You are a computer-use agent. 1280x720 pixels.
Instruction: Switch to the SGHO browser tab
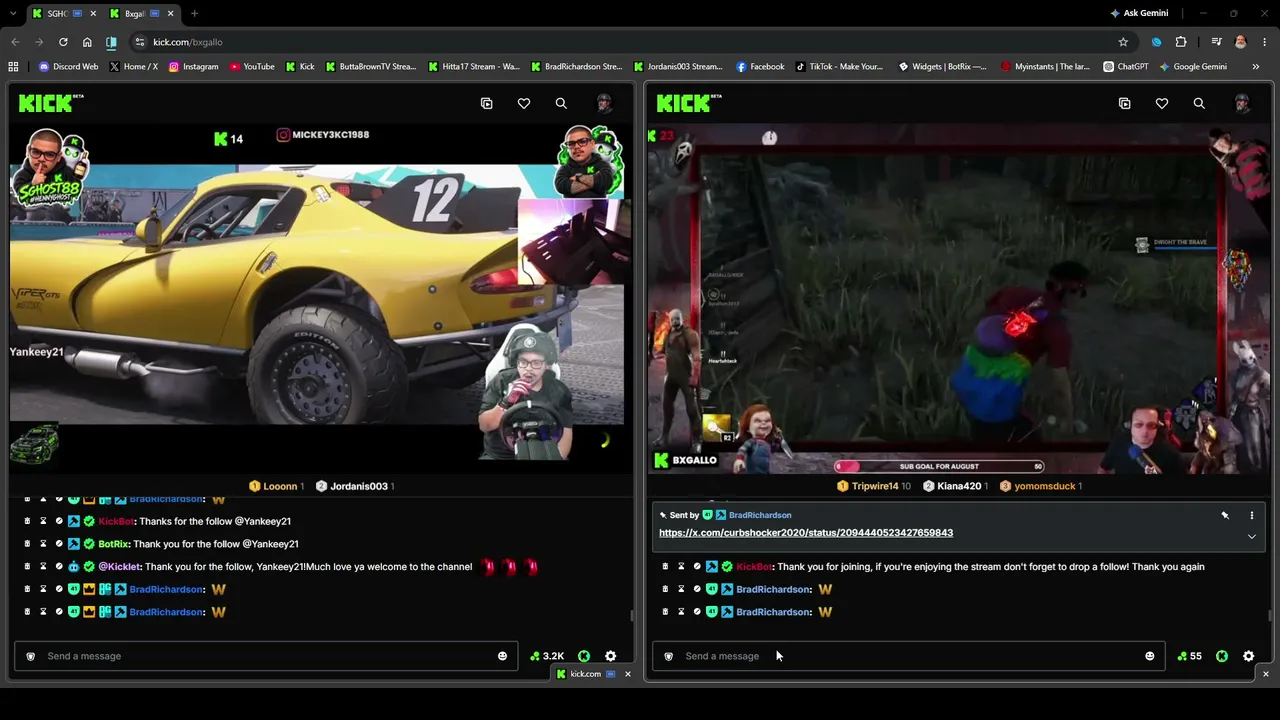pos(64,13)
